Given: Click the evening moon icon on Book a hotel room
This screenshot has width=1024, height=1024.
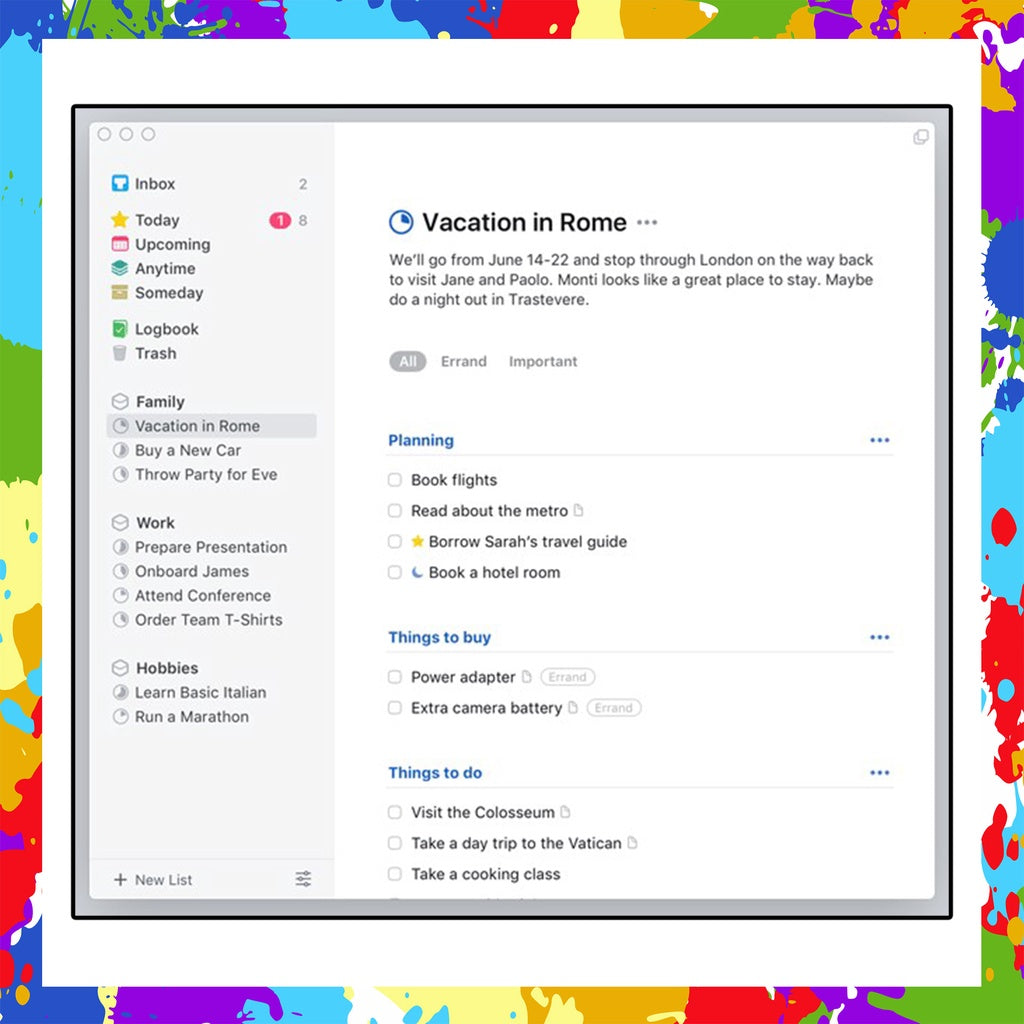Looking at the screenshot, I should click(x=417, y=572).
